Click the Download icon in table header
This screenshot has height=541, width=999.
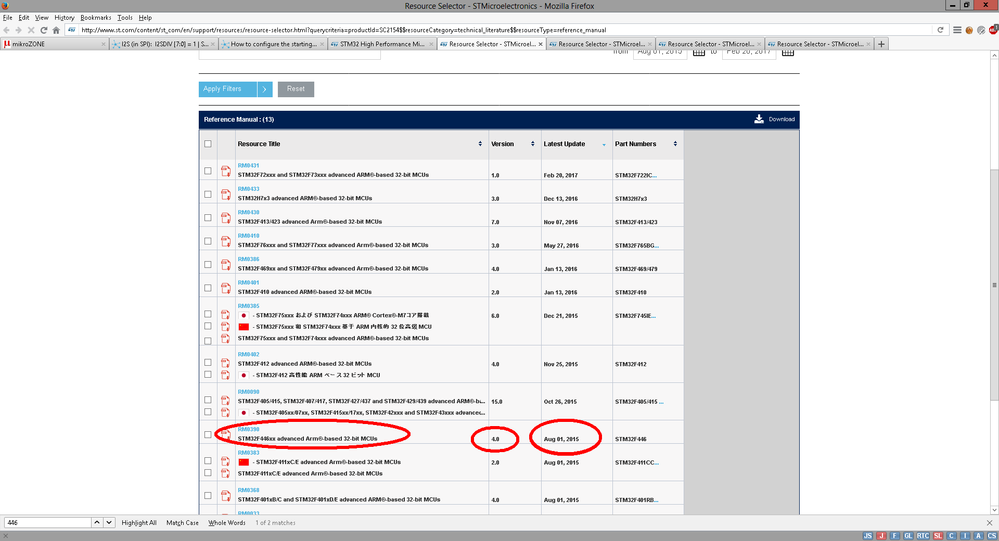coord(759,119)
